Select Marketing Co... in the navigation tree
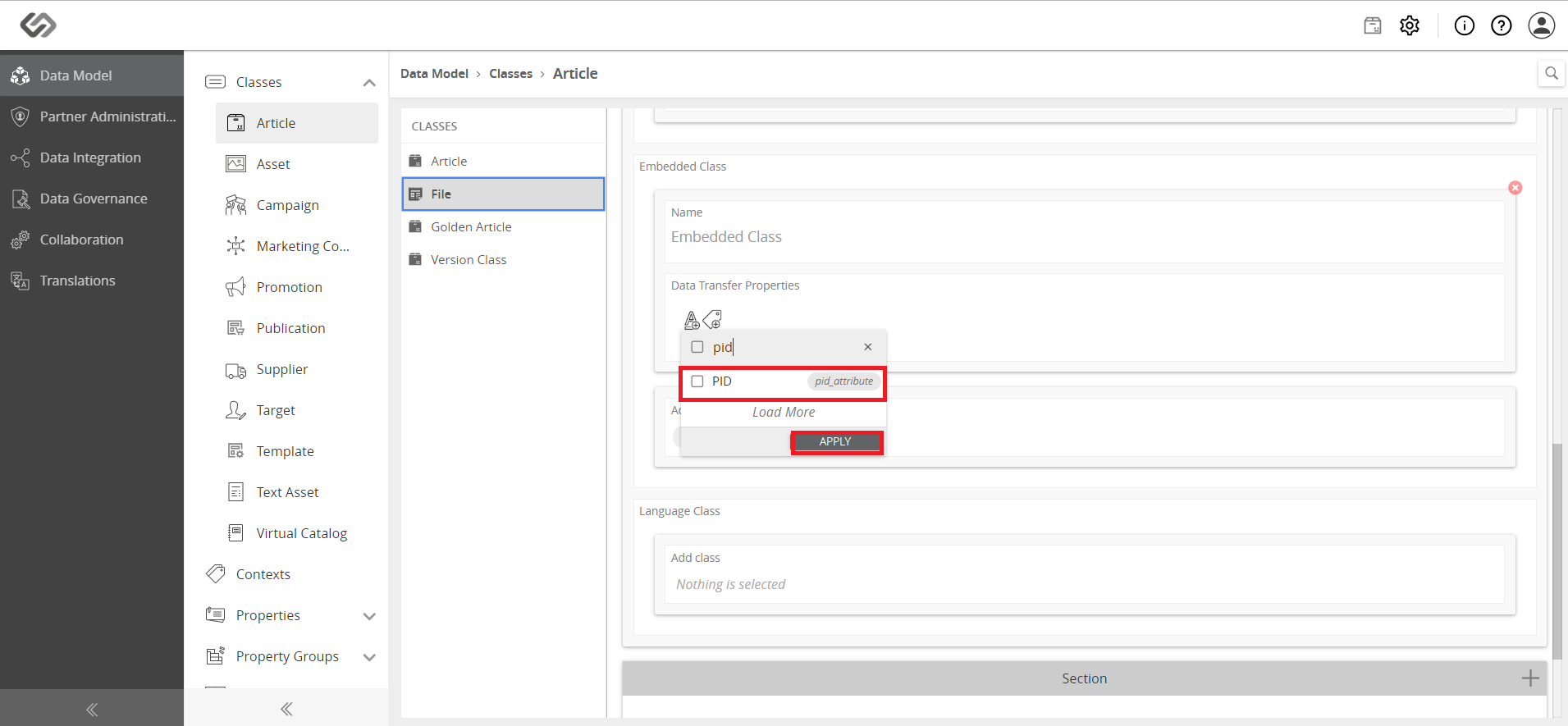 pos(297,246)
